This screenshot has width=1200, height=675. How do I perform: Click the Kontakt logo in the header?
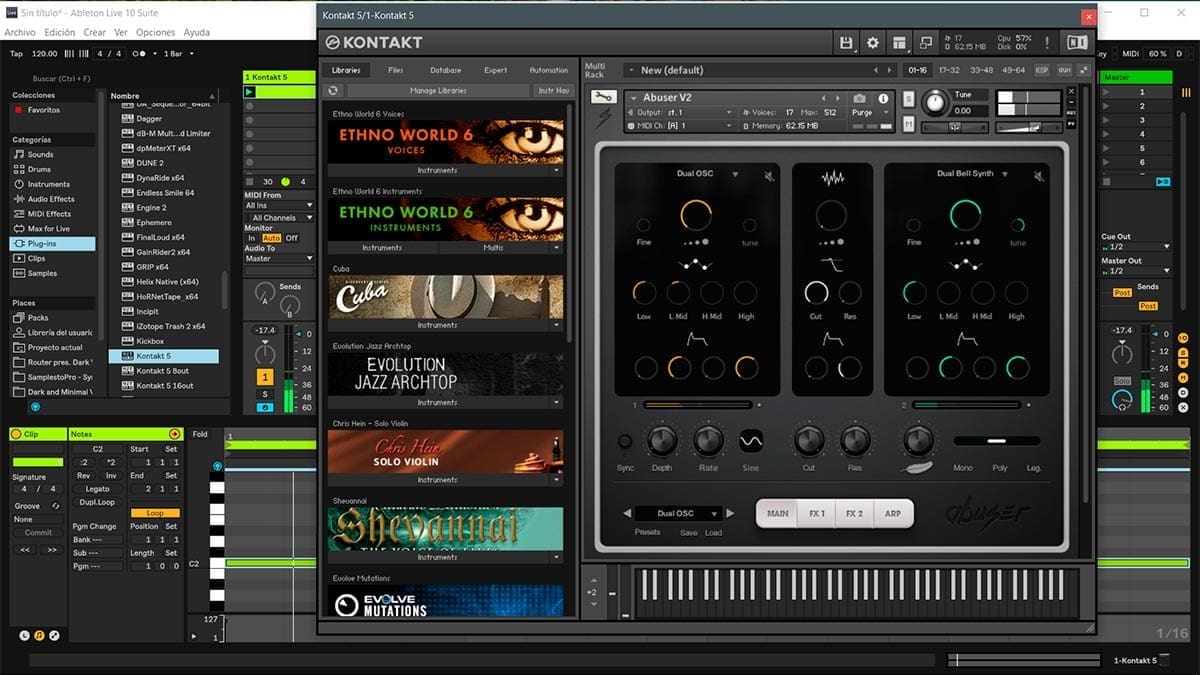(374, 43)
